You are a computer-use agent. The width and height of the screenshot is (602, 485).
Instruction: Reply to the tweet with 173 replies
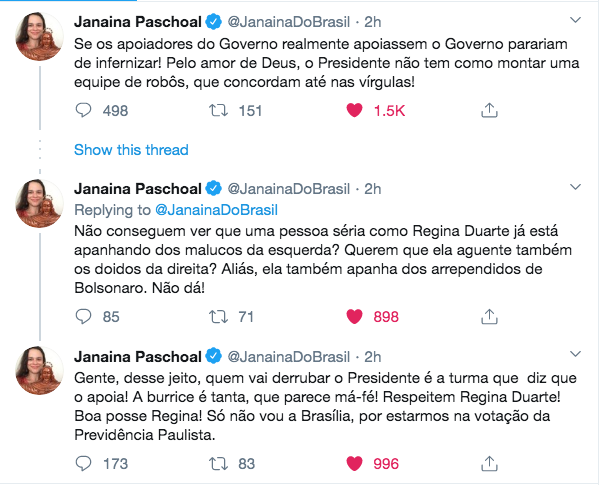84,463
